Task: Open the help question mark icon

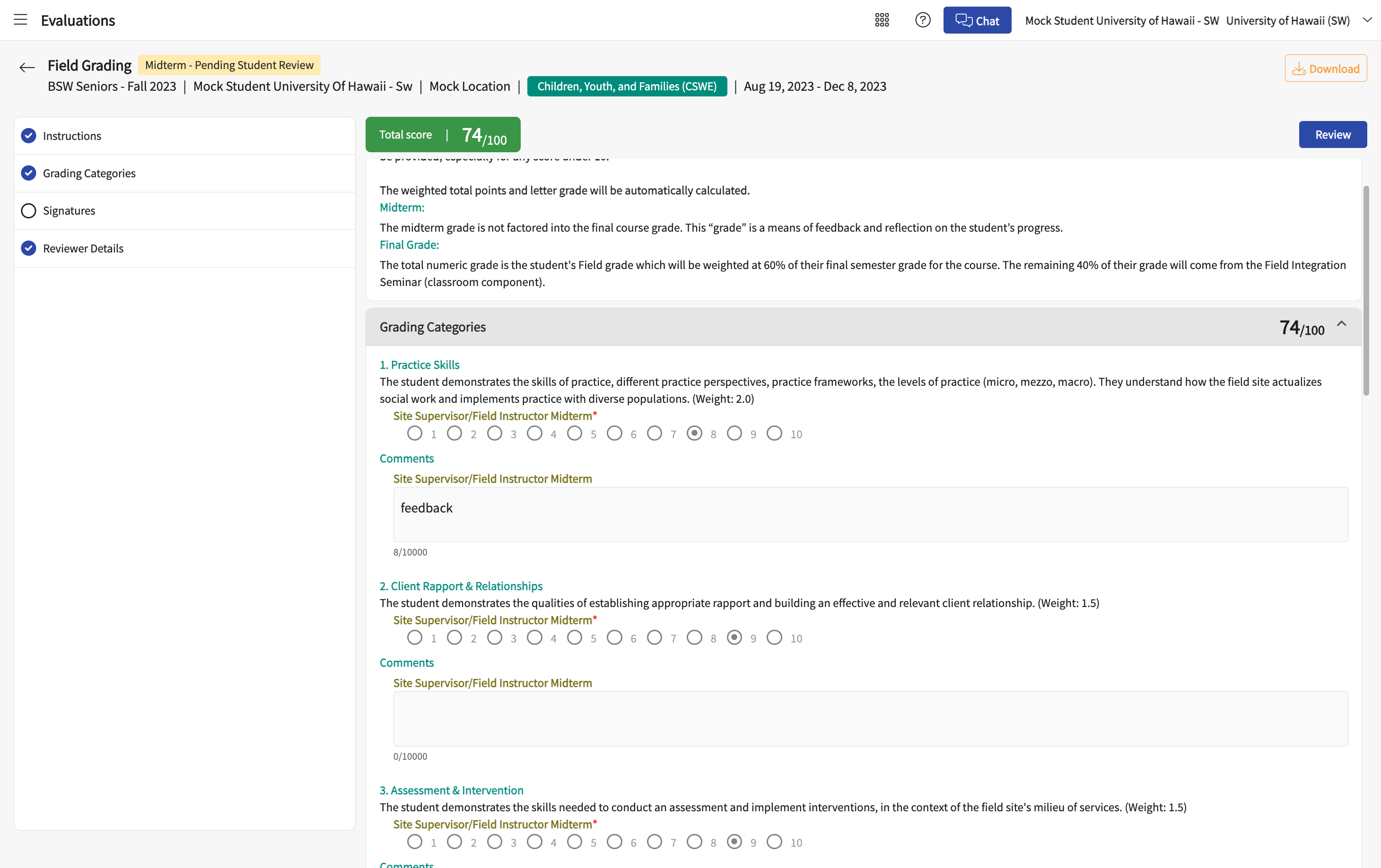Action: coord(922,20)
